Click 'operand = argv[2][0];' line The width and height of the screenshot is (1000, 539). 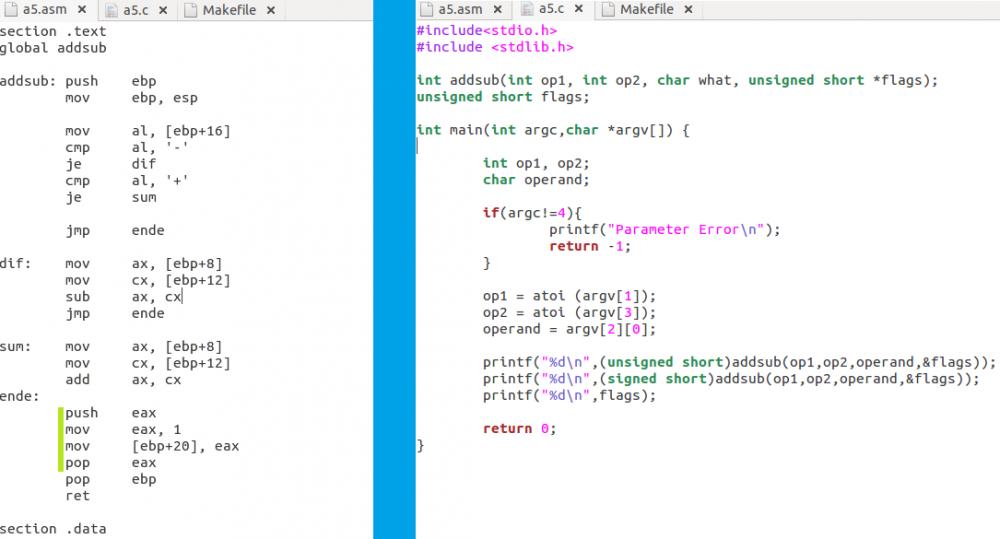click(x=570, y=329)
